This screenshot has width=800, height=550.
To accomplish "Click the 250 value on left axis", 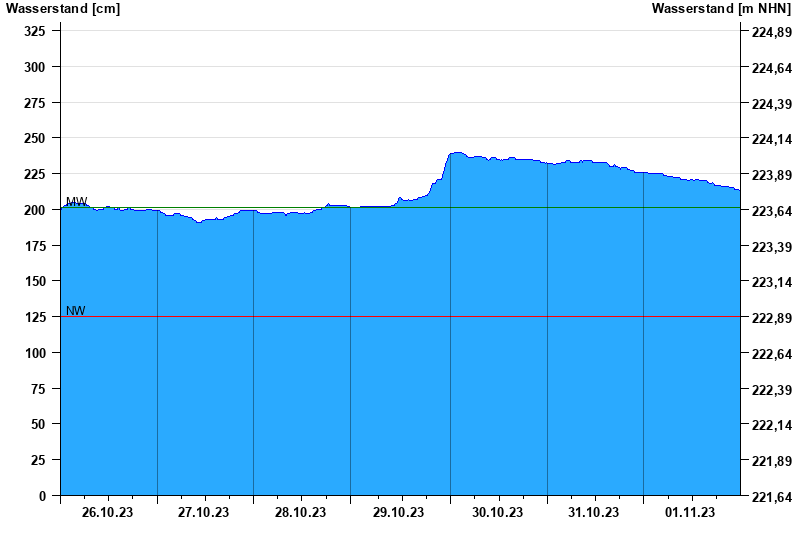I will 35,138.
